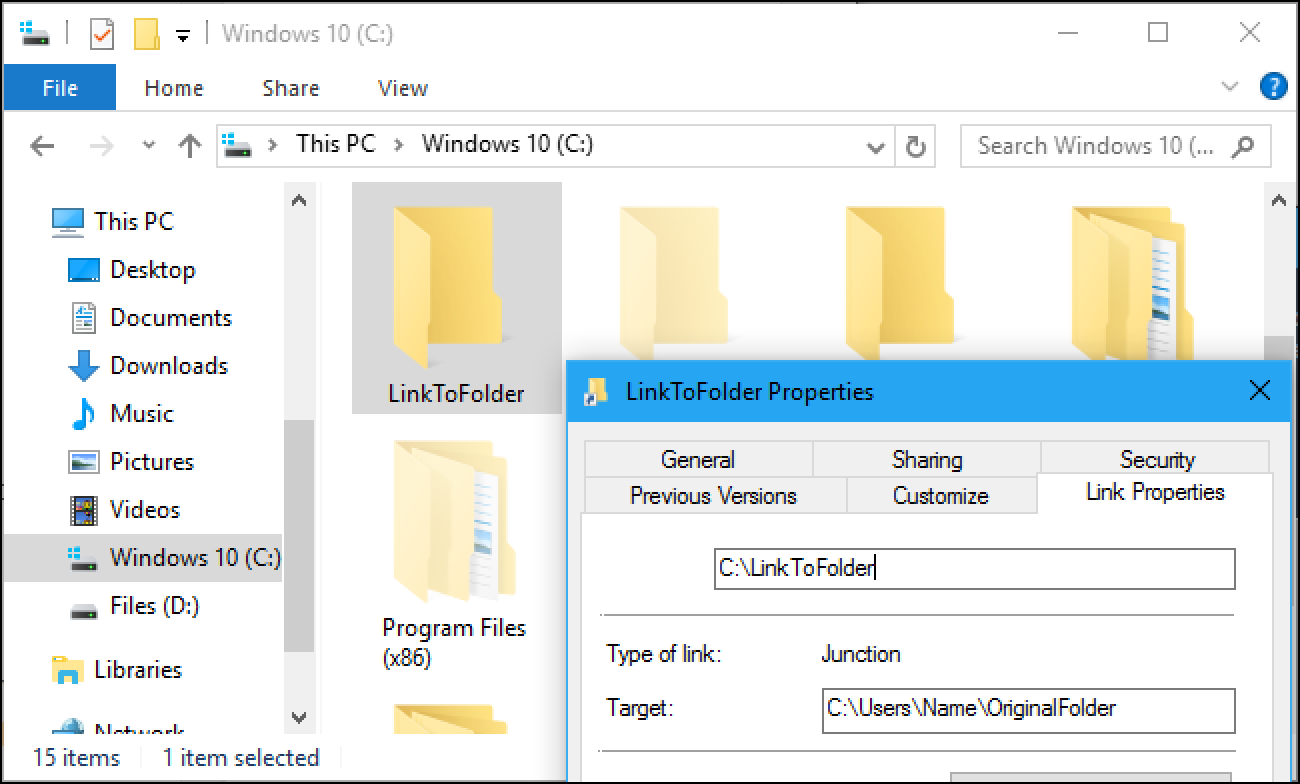Edit the Target field of the junction

pos(1028,708)
